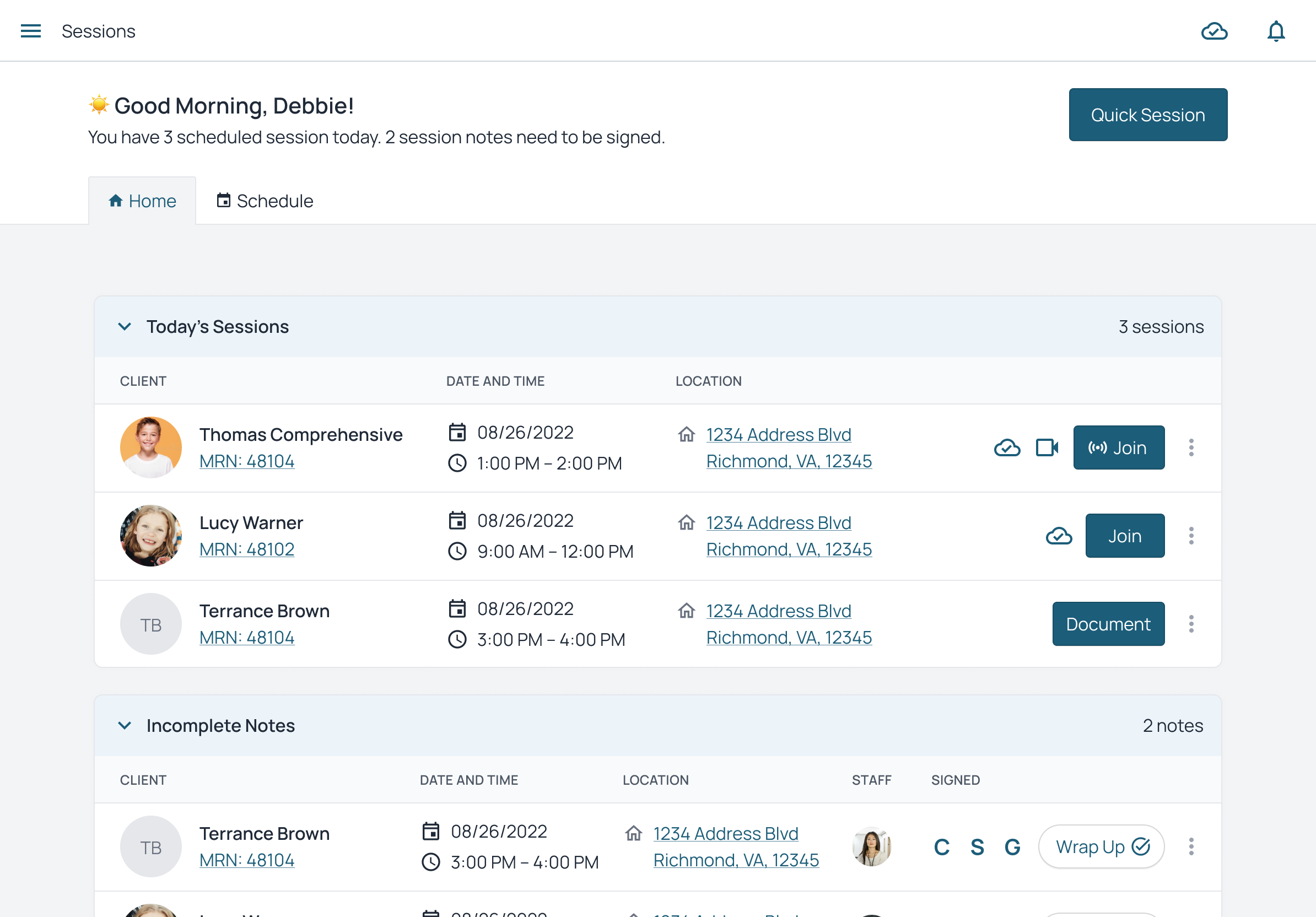Open the hamburger navigation menu
Viewport: 1316px width, 917px height.
click(31, 31)
